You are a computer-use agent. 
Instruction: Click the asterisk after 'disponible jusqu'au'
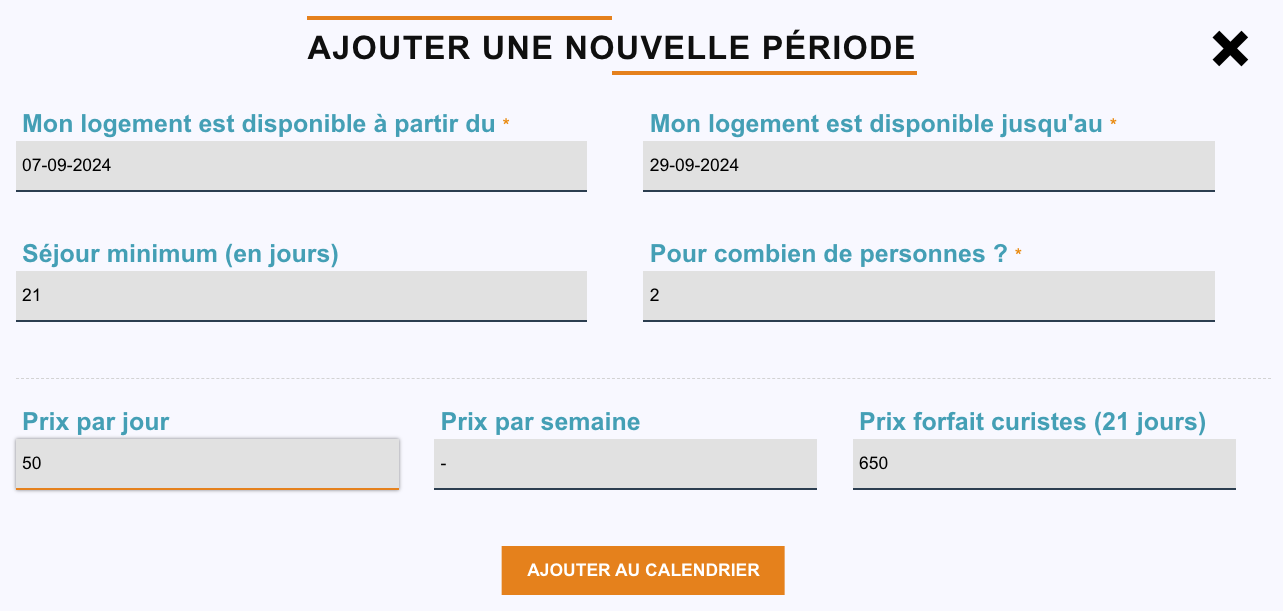click(x=1113, y=123)
